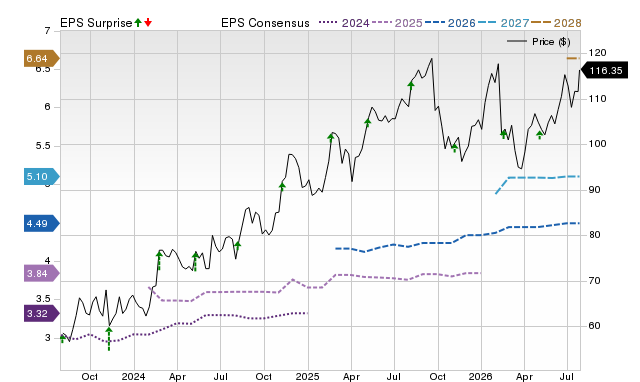Screen dimensions: 640x382
Task: Click the 3.32 EPS value tag
Action: tap(42, 314)
